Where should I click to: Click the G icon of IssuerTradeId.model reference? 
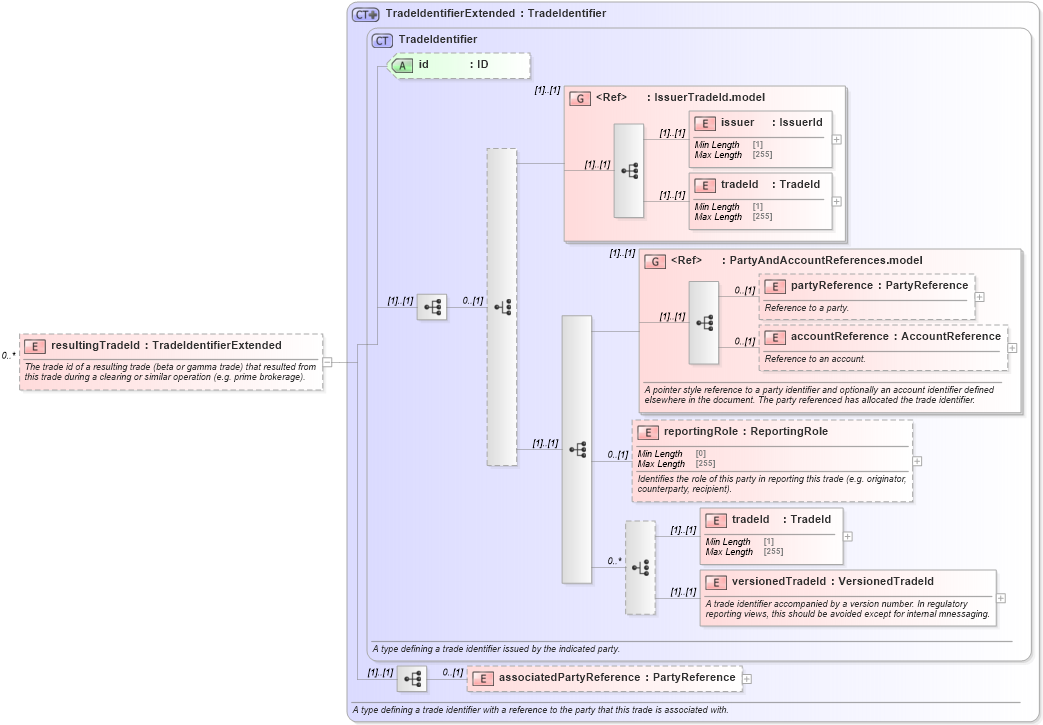coord(578,97)
